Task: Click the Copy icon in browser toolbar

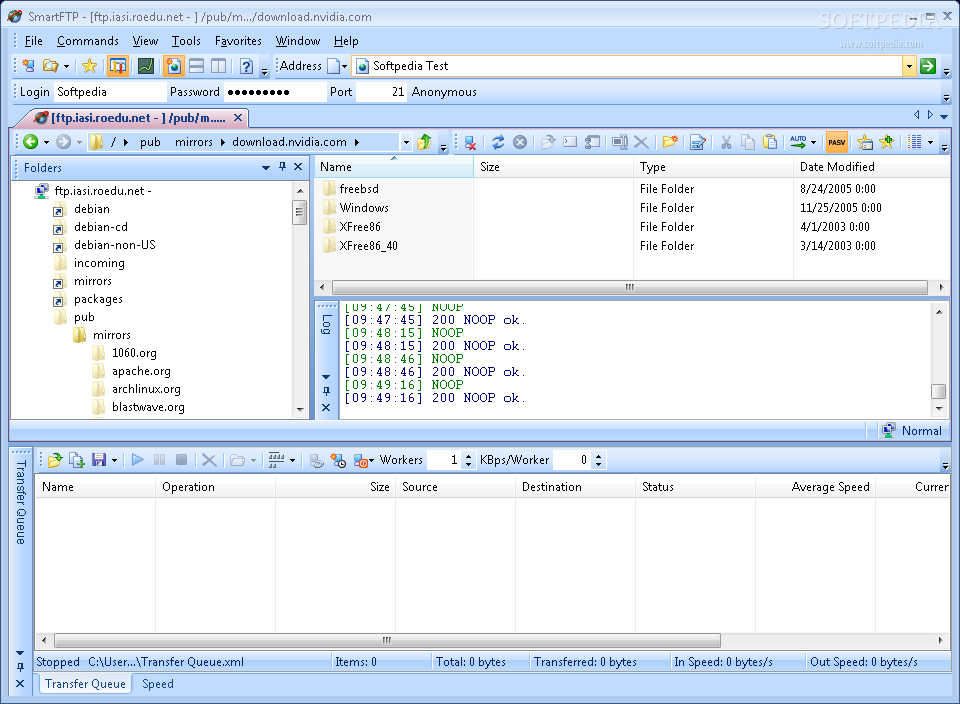Action: pyautogui.click(x=748, y=142)
